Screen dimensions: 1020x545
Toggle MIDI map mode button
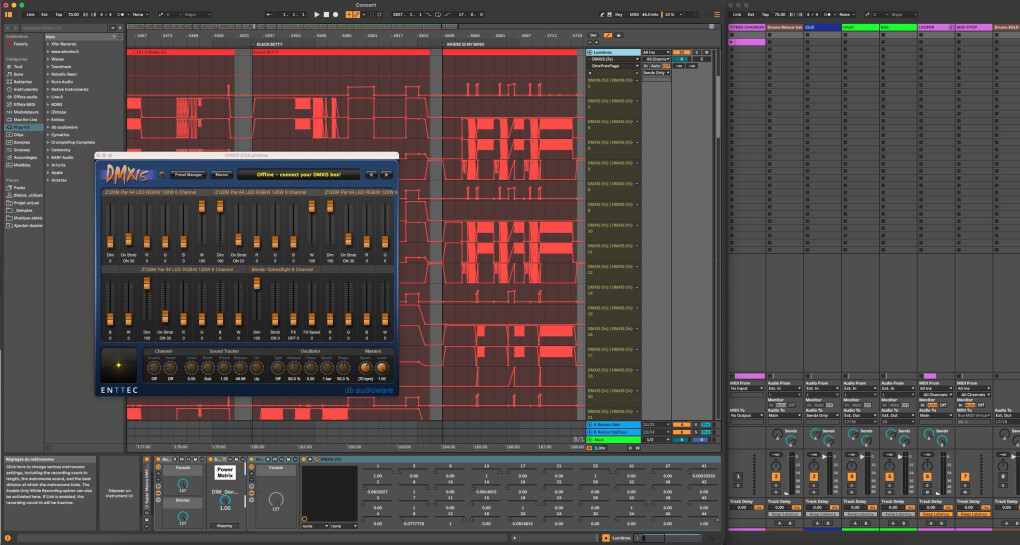click(634, 14)
